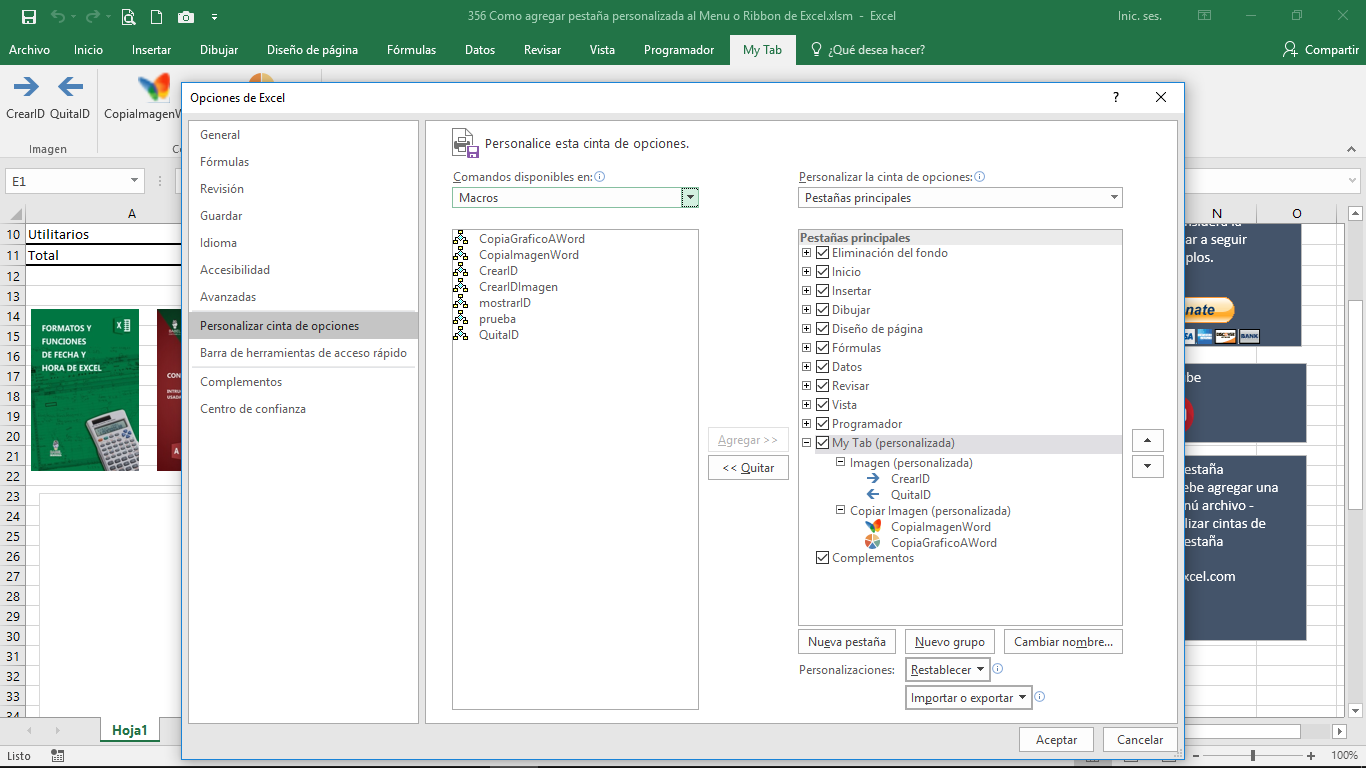Click the Help question mark in the dialog title bar

(1116, 97)
